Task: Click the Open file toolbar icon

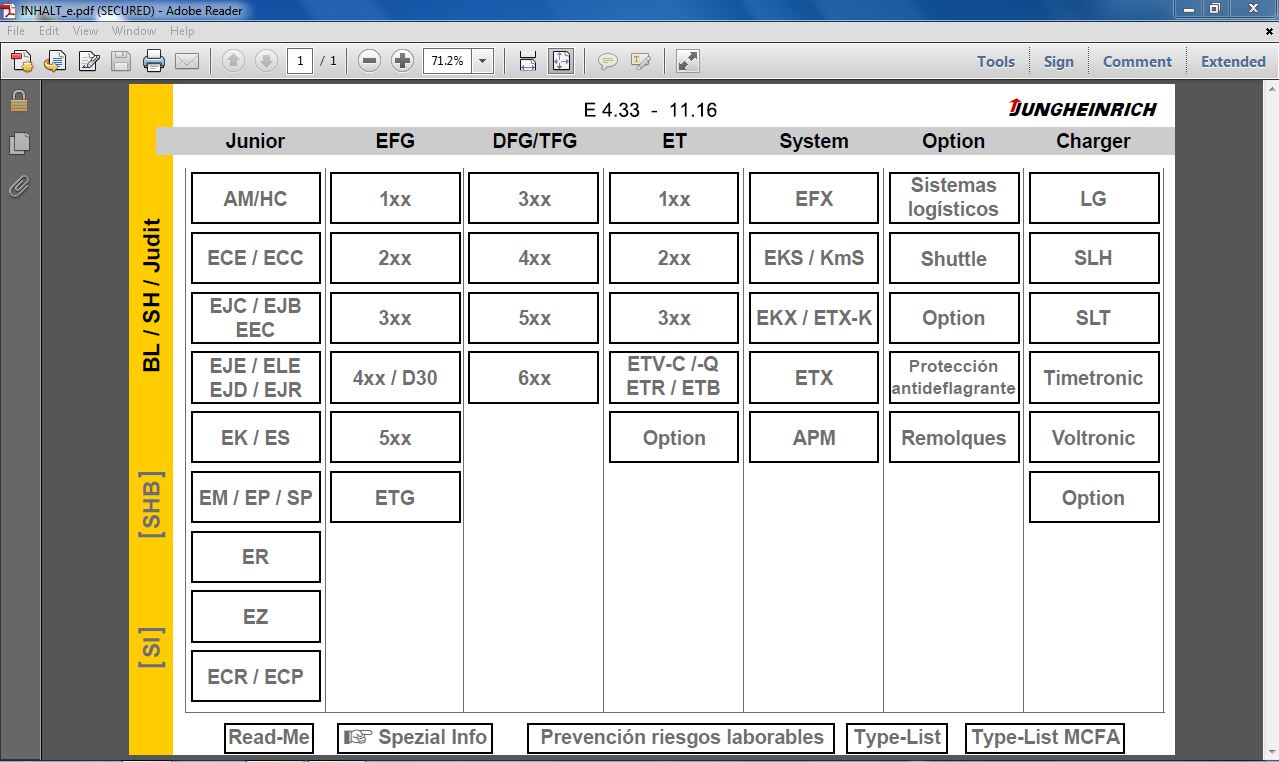Action: 55,61
